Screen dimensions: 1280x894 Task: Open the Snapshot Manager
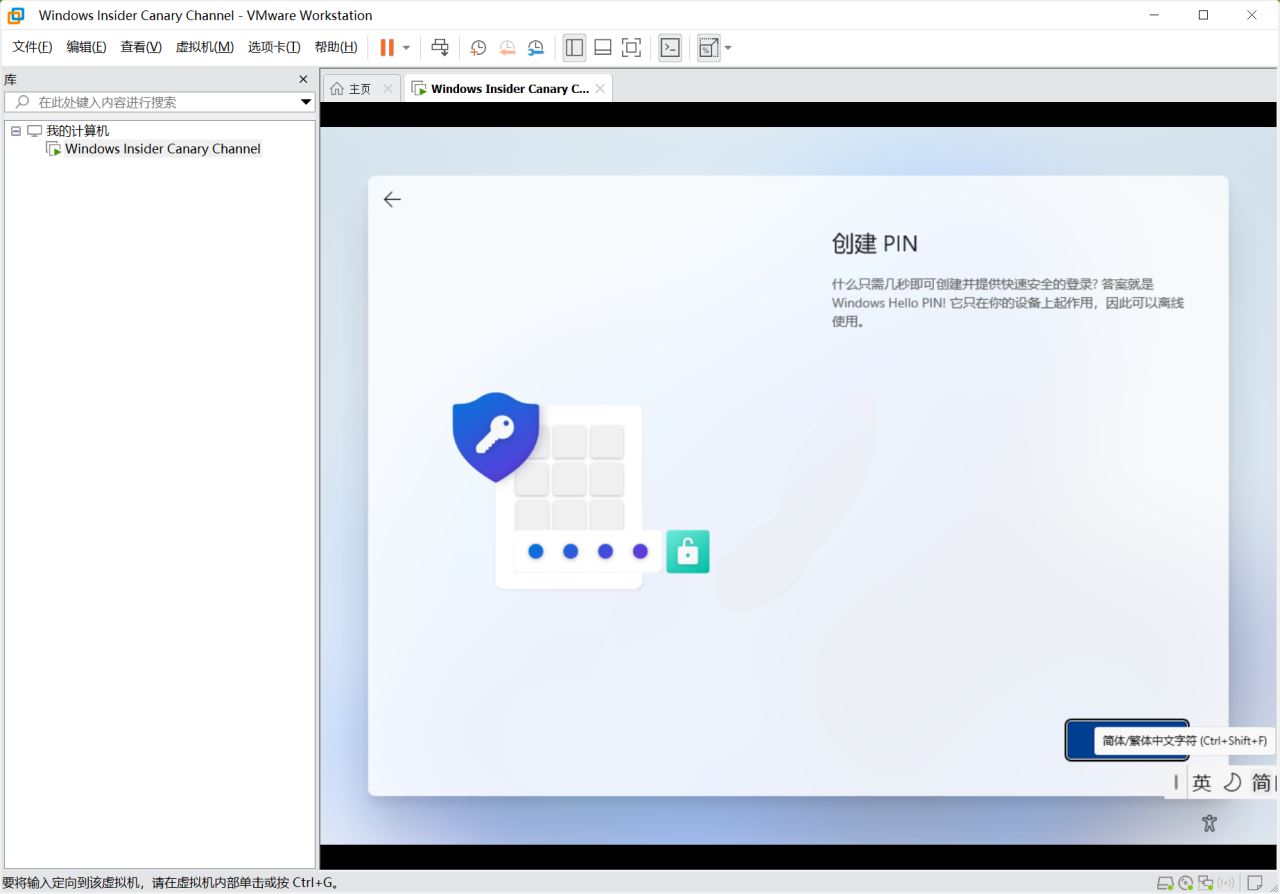(535, 47)
